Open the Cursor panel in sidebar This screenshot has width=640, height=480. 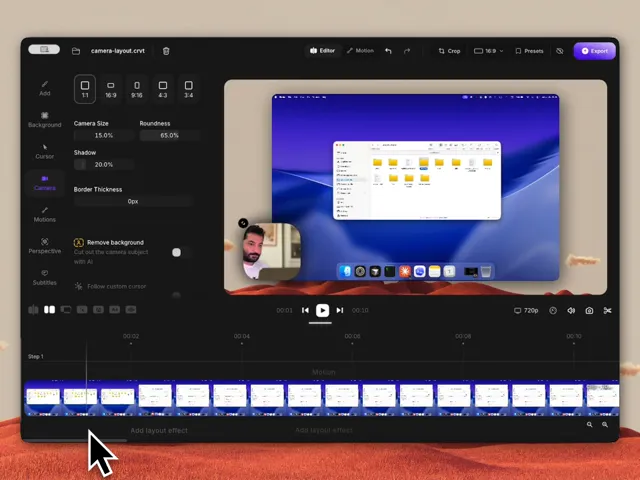point(44,151)
